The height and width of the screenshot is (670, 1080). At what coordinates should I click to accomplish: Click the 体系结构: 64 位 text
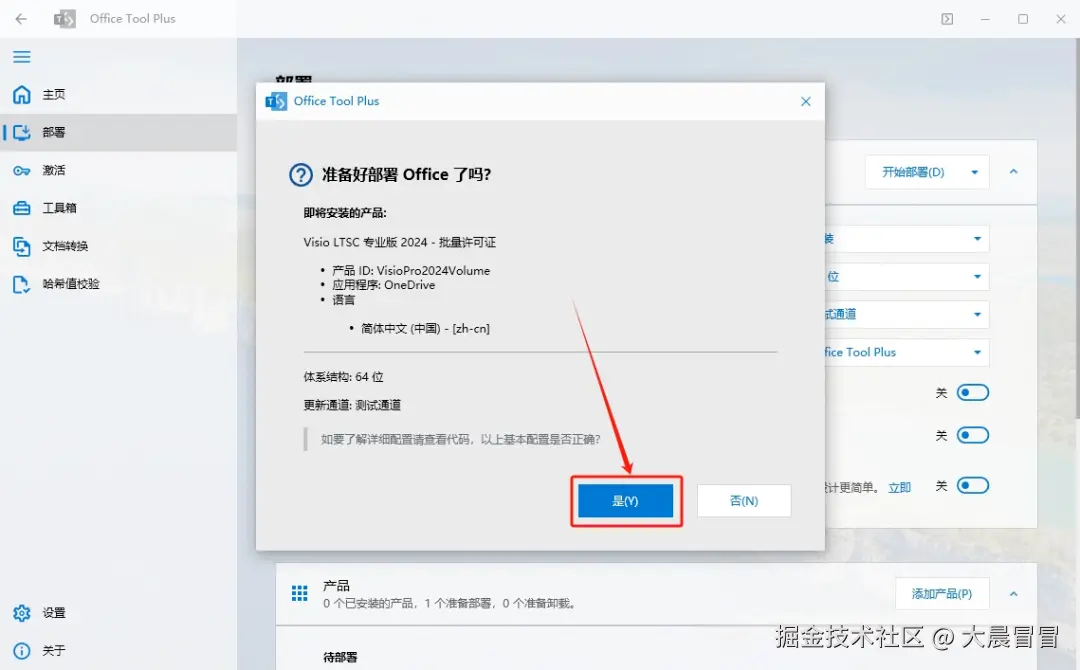point(344,377)
